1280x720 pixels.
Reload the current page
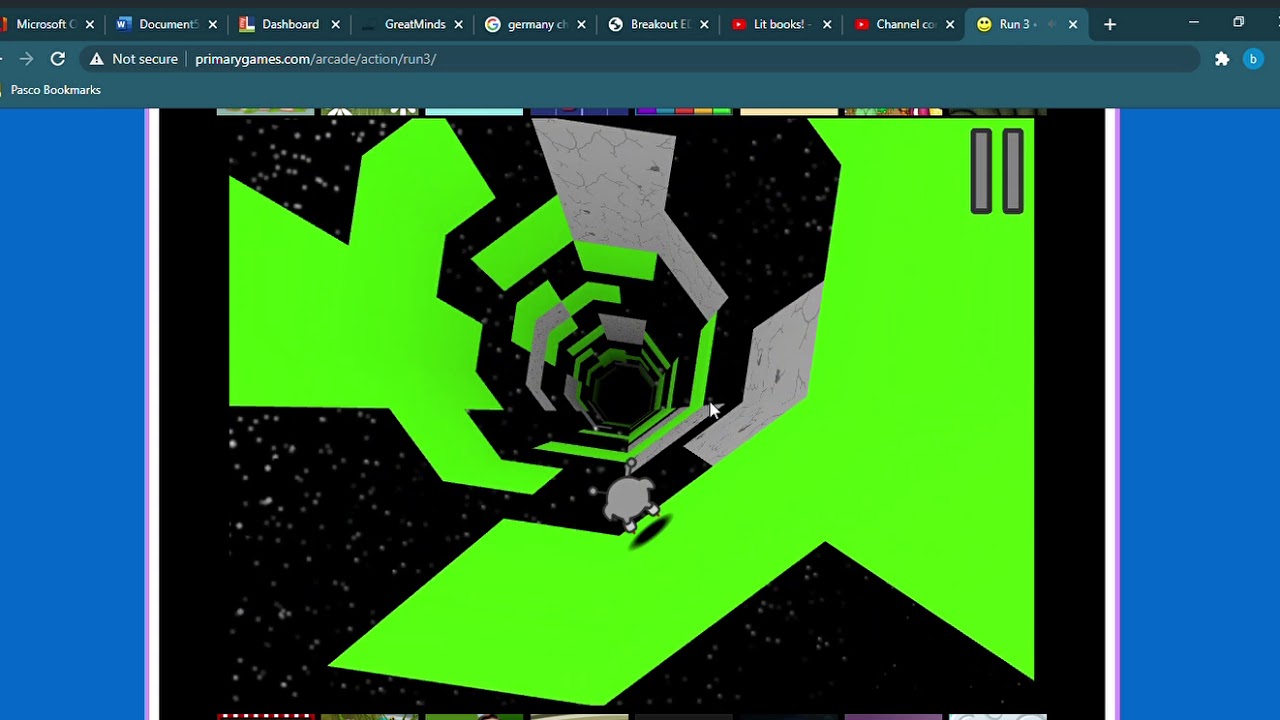tap(58, 59)
